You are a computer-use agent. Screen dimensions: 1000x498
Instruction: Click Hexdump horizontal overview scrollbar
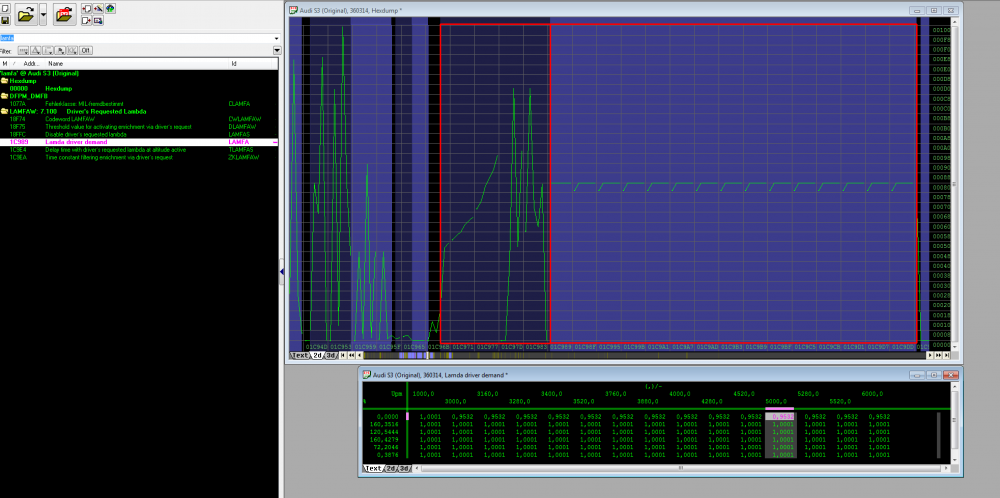click(644, 355)
